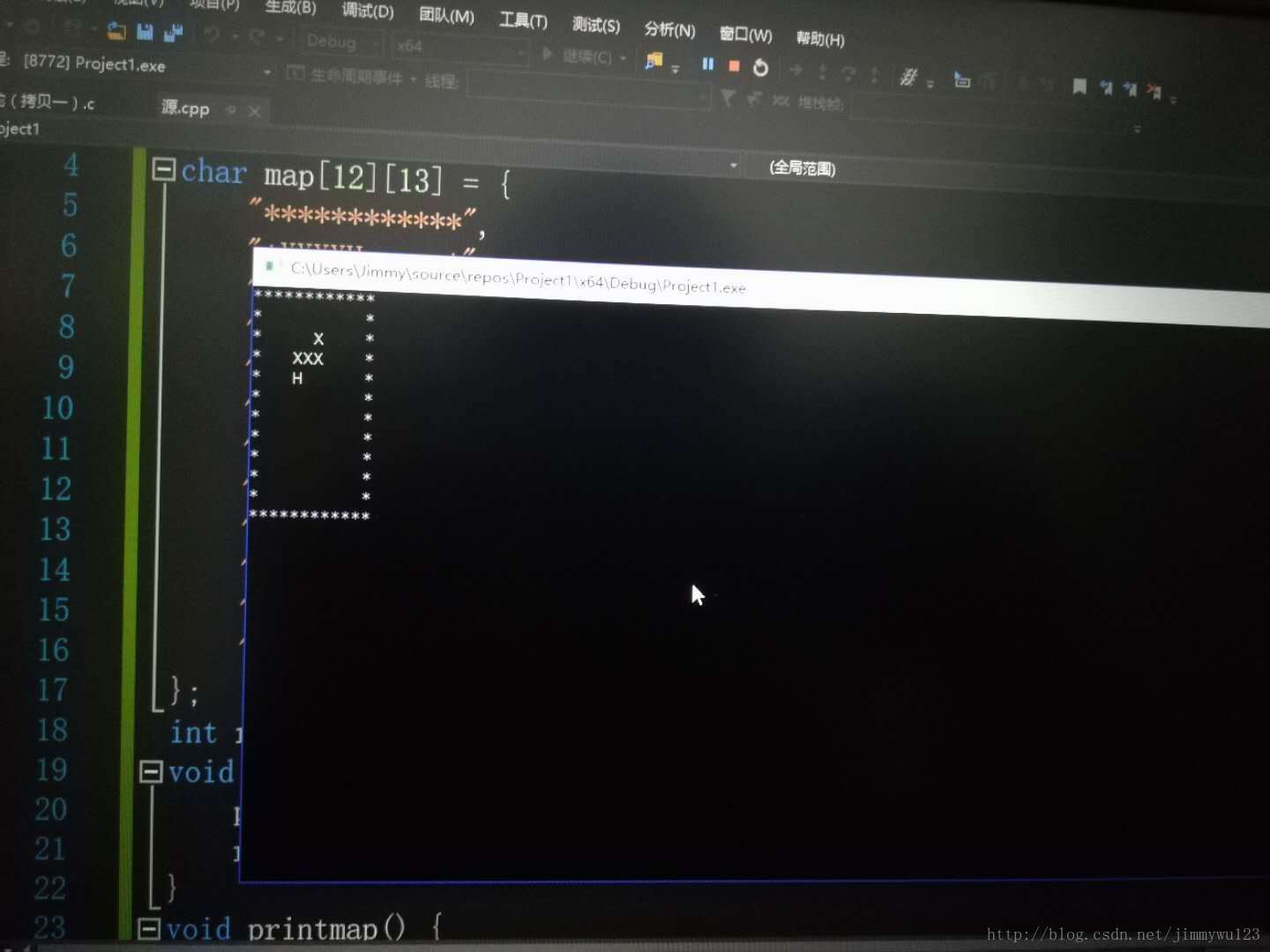
Task: Click the thread filter funnel icon
Action: pos(728,97)
